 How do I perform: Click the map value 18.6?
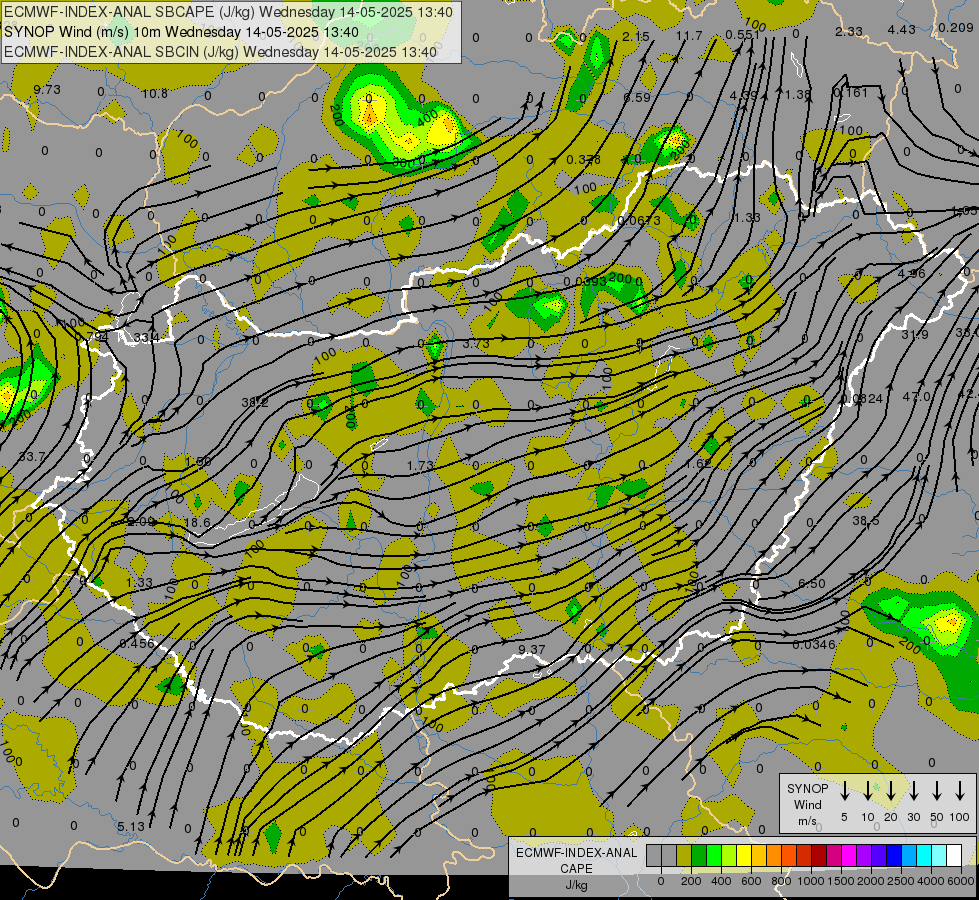(x=197, y=522)
